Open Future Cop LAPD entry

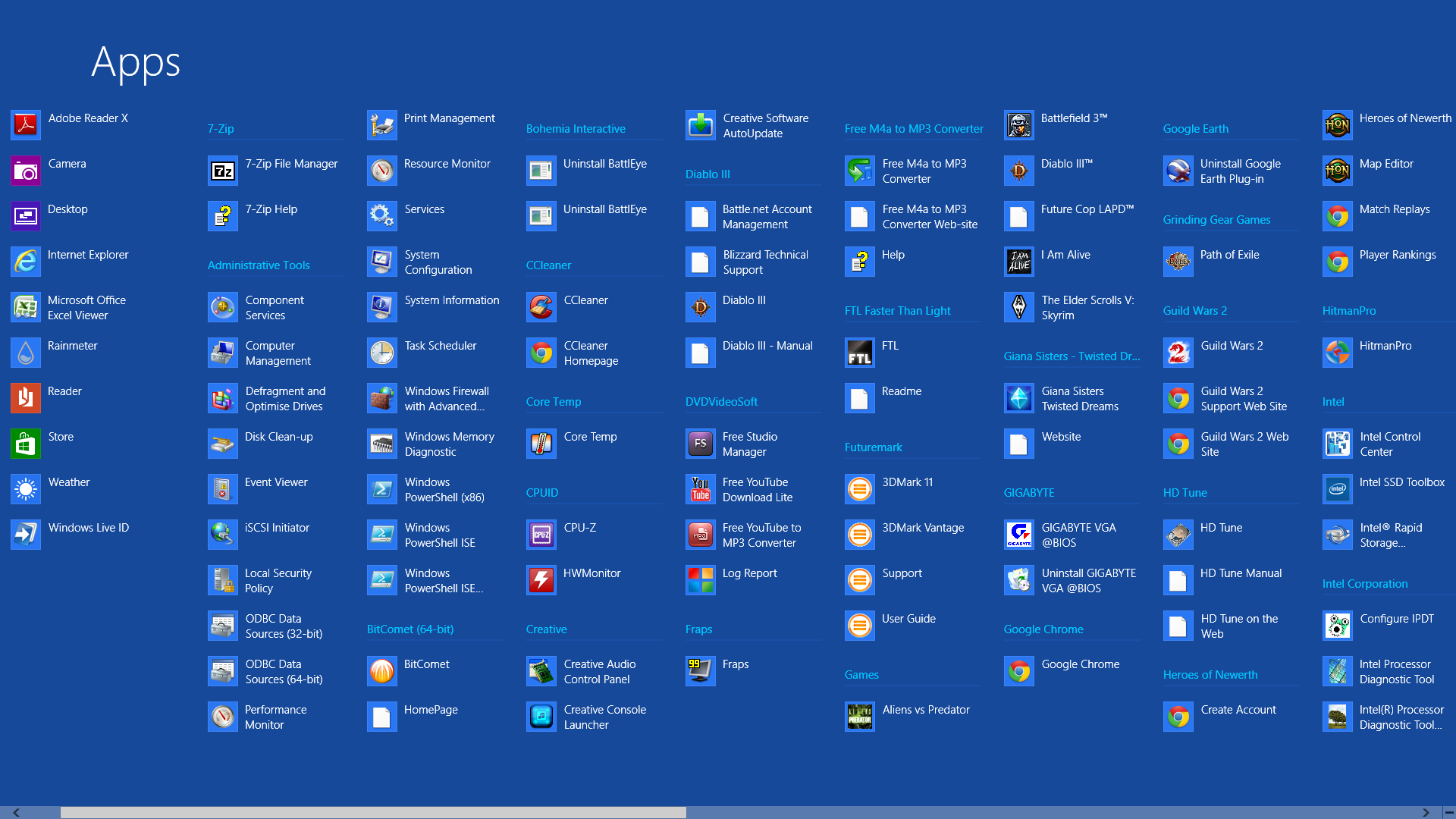1069,216
